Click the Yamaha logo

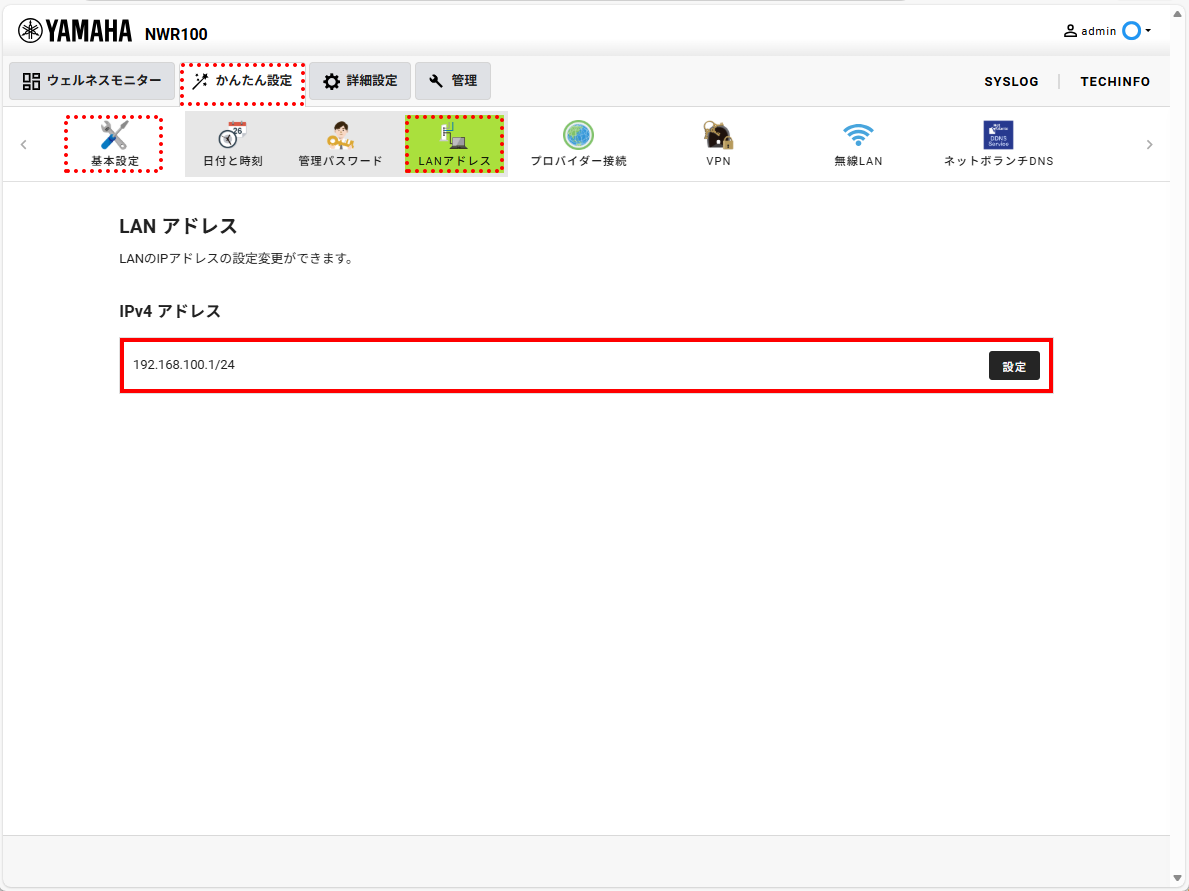(x=74, y=31)
